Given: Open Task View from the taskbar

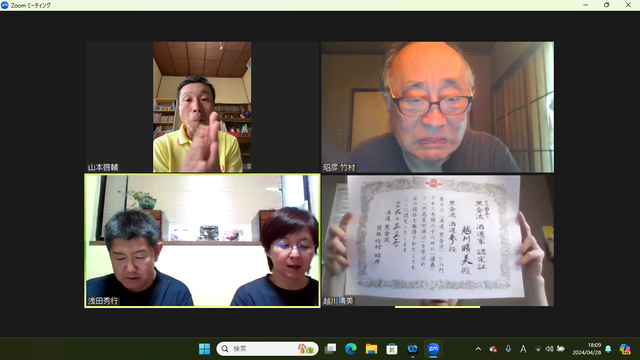Looking at the screenshot, I should [330, 349].
